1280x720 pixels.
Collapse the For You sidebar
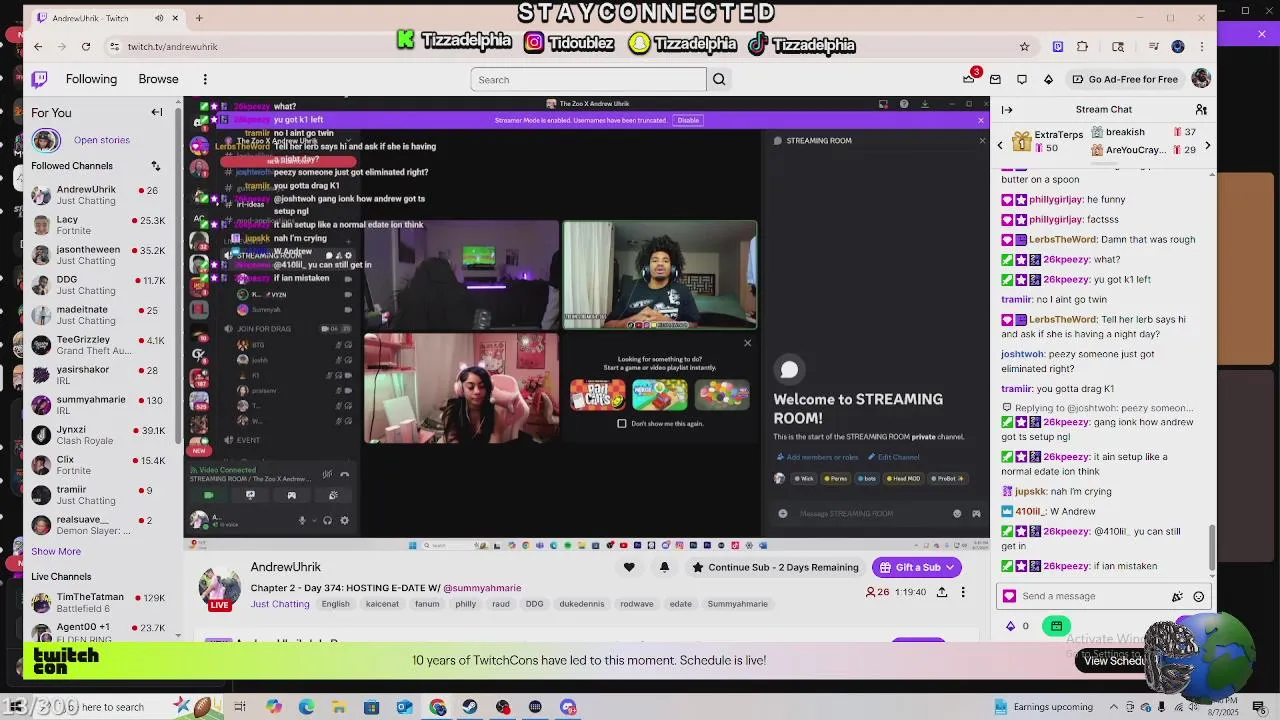156,112
